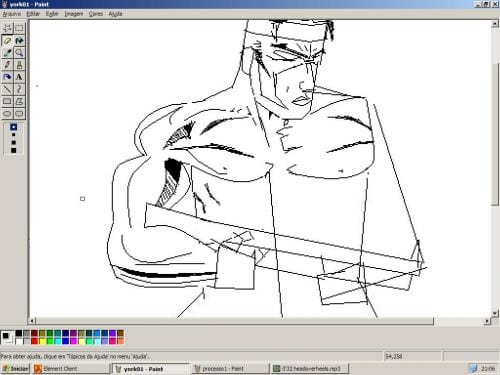Viewport: 500px width, 375px height.
Task: Choose the second smallest eraser size
Action: (13, 135)
